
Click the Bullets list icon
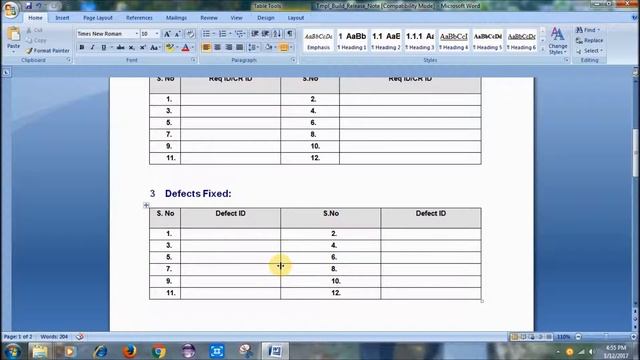click(x=206, y=34)
